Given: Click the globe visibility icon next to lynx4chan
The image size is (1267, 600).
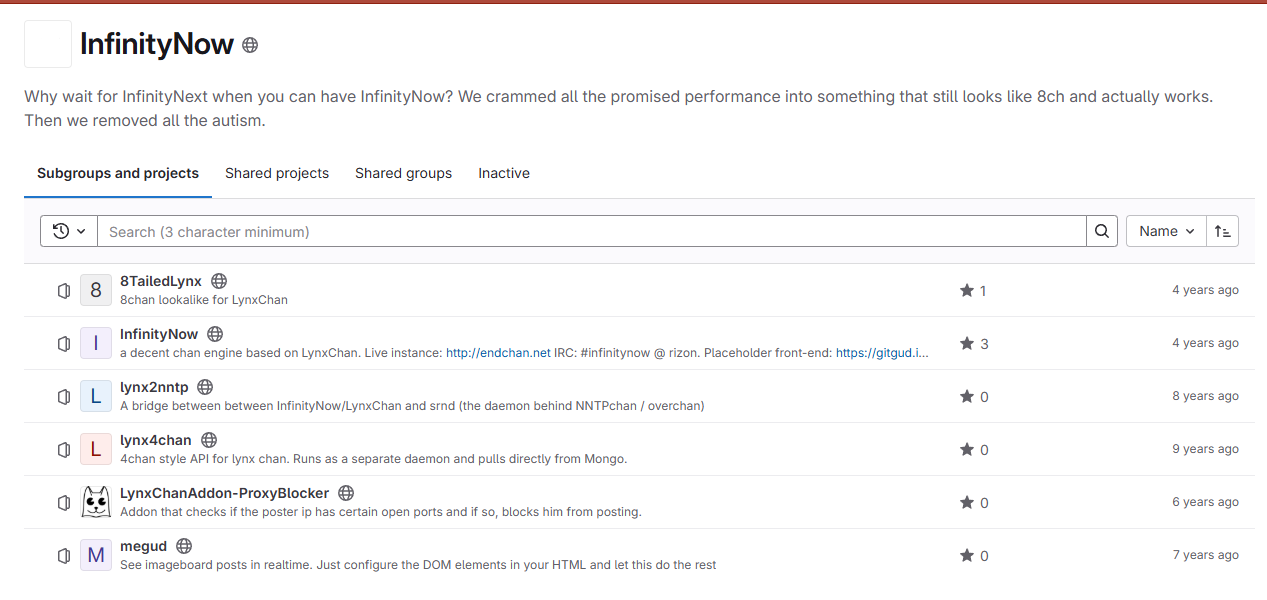Looking at the screenshot, I should pyautogui.click(x=209, y=440).
